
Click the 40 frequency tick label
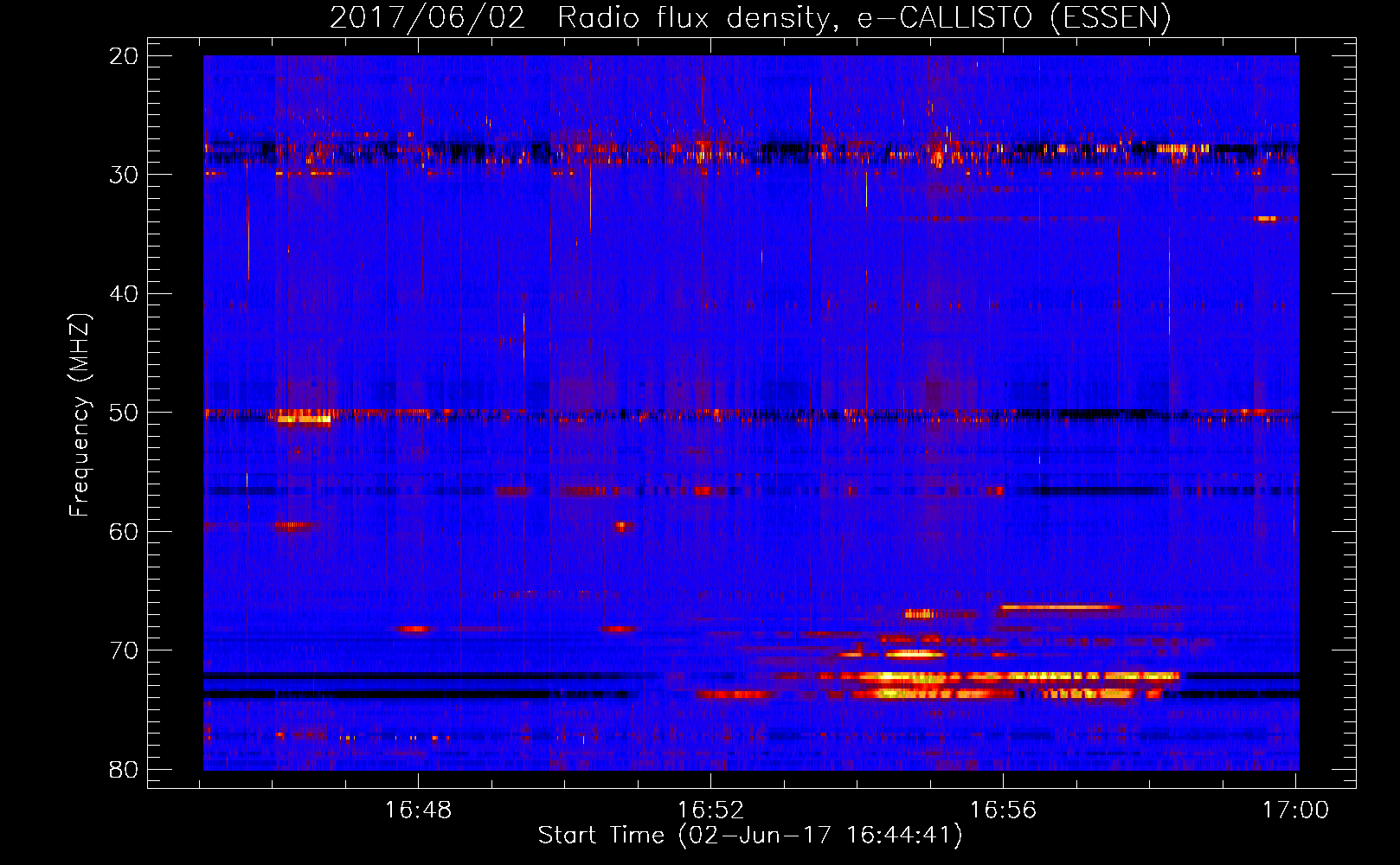pos(124,294)
